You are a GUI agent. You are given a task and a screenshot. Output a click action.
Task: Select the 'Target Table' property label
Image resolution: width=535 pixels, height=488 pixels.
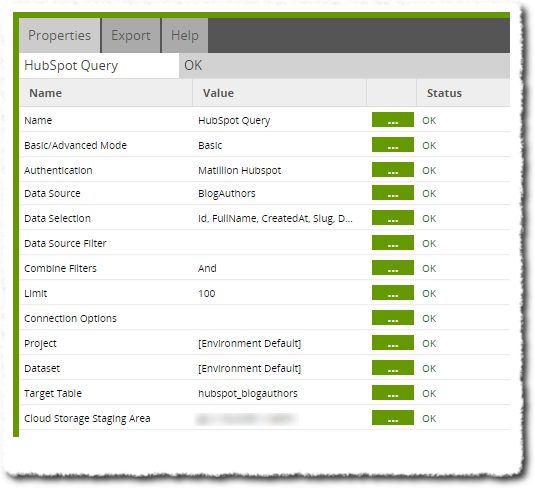(53, 393)
